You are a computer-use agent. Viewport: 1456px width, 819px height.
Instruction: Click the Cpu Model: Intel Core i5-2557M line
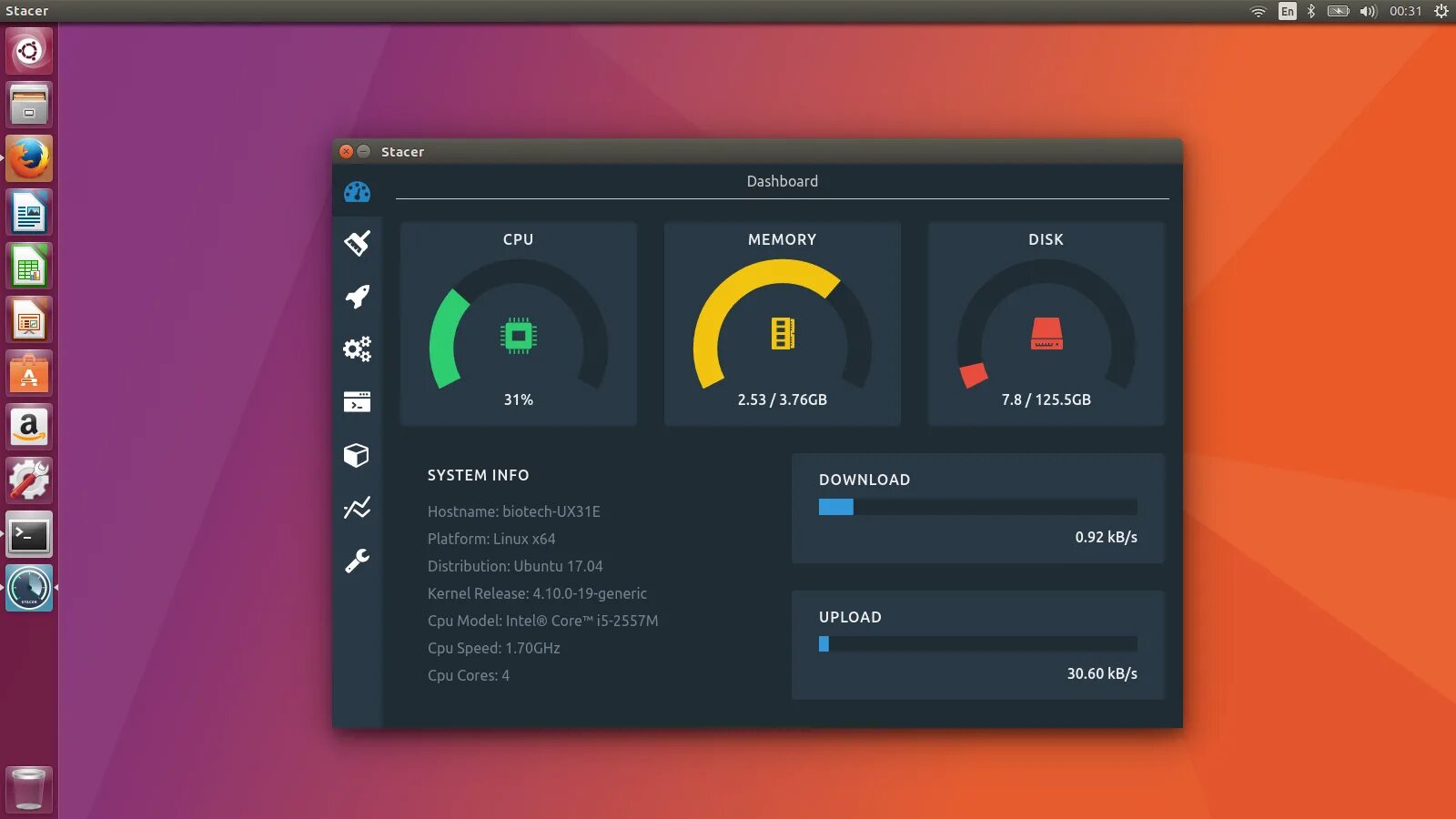point(543,621)
